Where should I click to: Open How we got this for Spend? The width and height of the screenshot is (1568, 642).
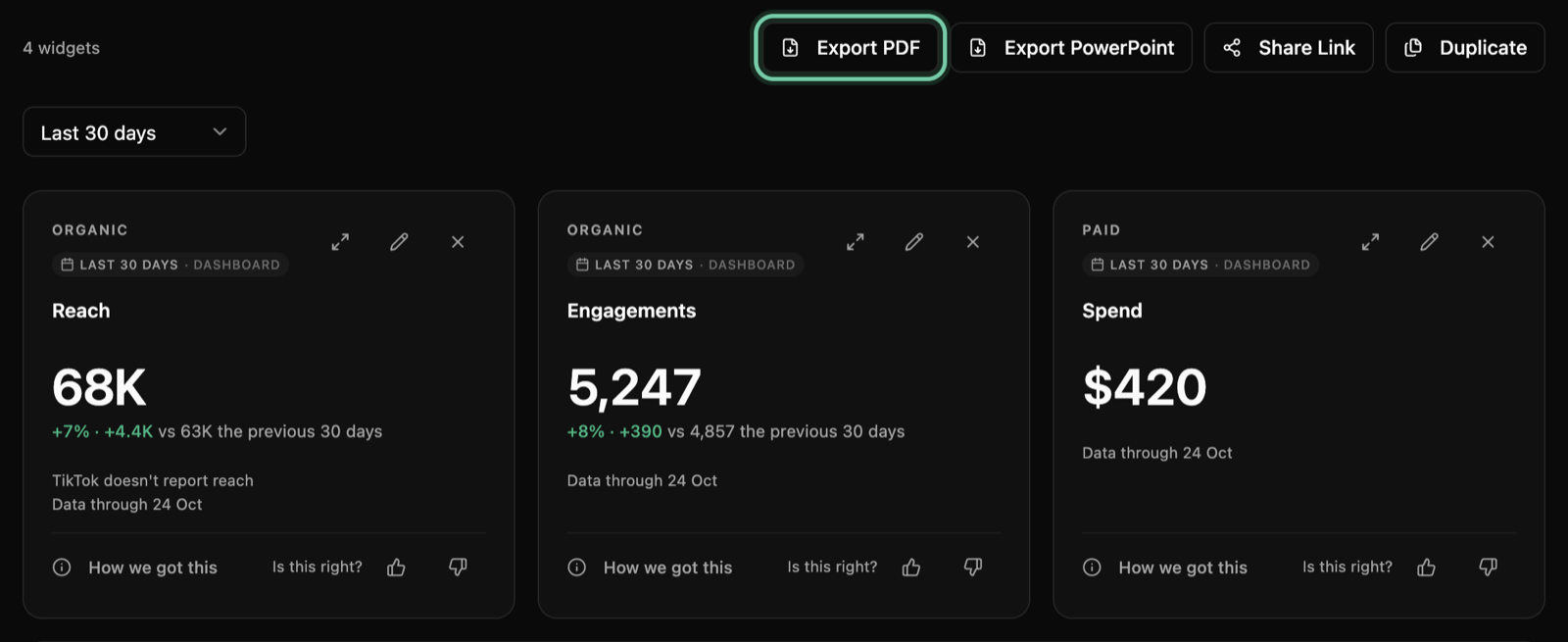[1165, 568]
